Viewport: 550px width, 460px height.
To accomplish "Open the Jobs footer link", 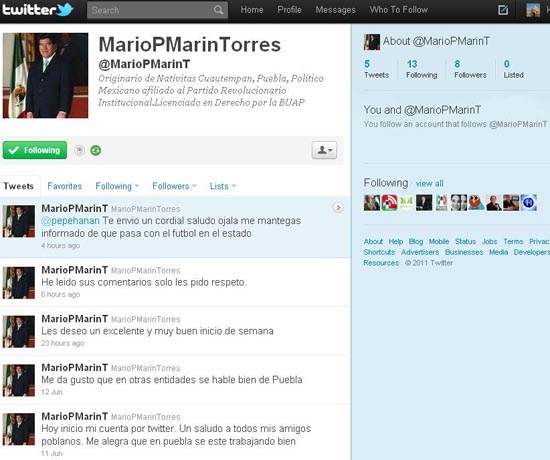I will [x=489, y=241].
